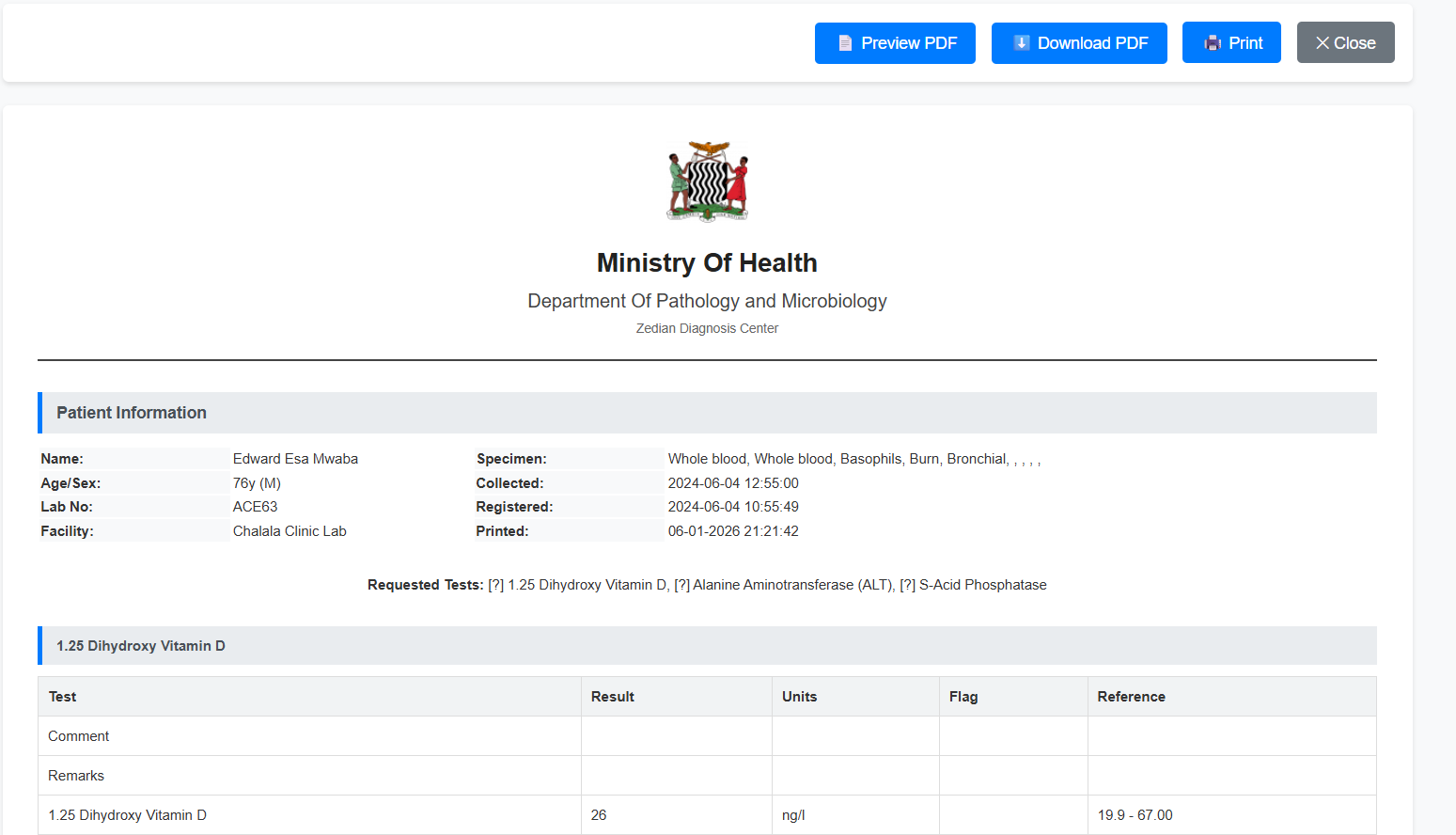Click the [?] icon before 1.25 Dihydroxy Vitamin D
This screenshot has height=835, width=1456.
coord(496,584)
